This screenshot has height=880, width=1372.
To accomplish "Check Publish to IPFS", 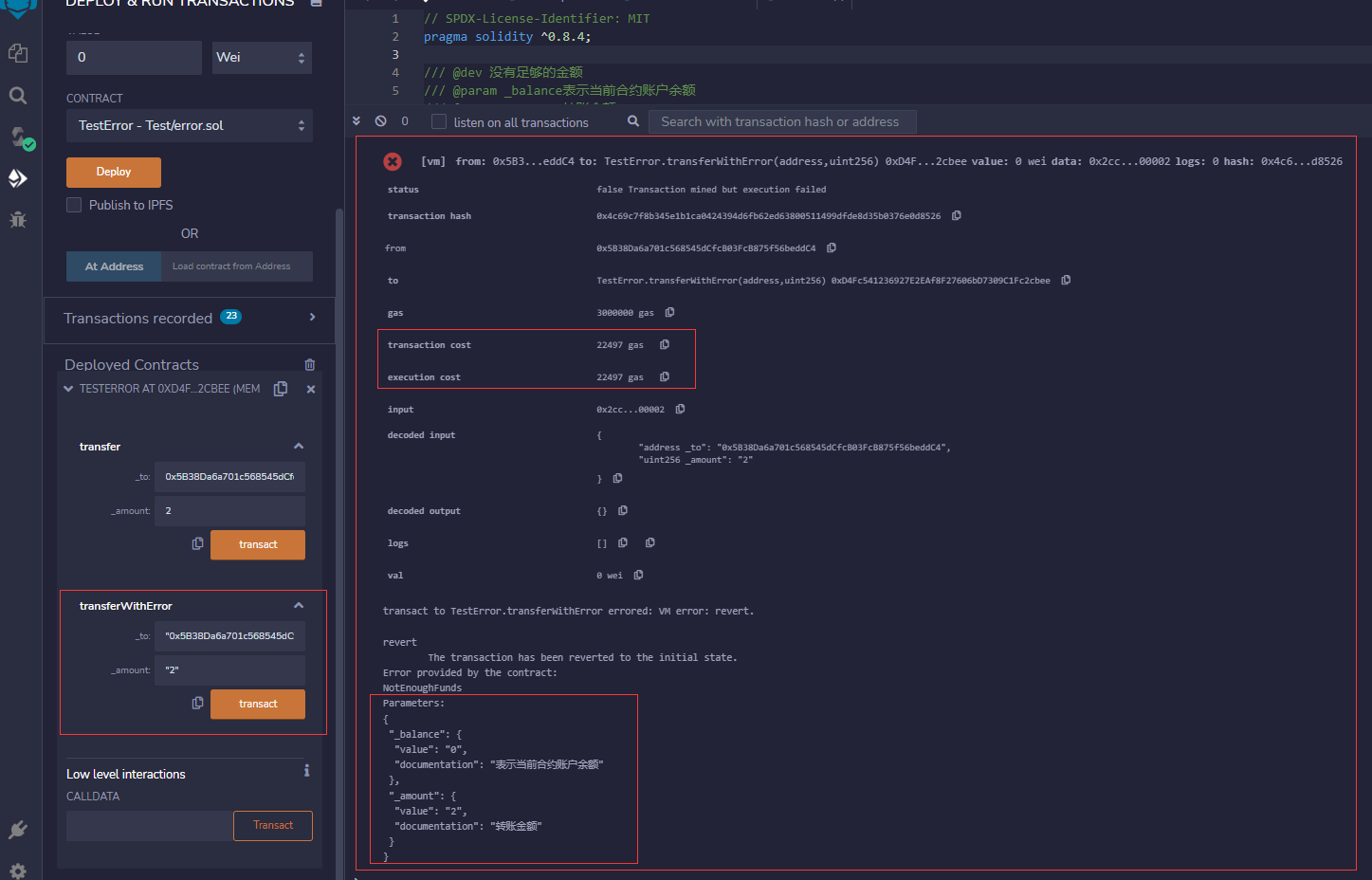I will [x=73, y=205].
